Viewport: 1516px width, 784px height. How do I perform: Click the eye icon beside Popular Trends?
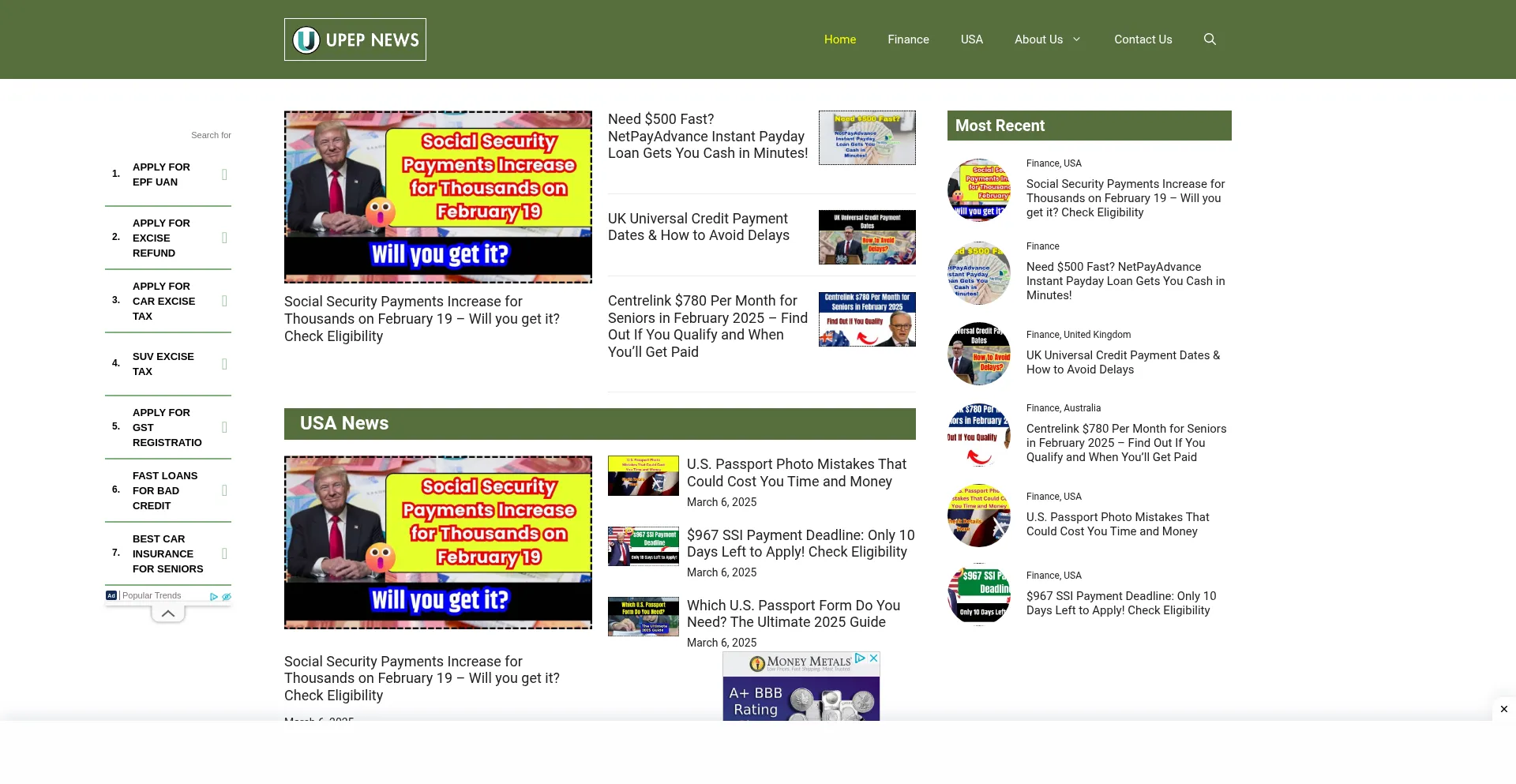[x=227, y=597]
